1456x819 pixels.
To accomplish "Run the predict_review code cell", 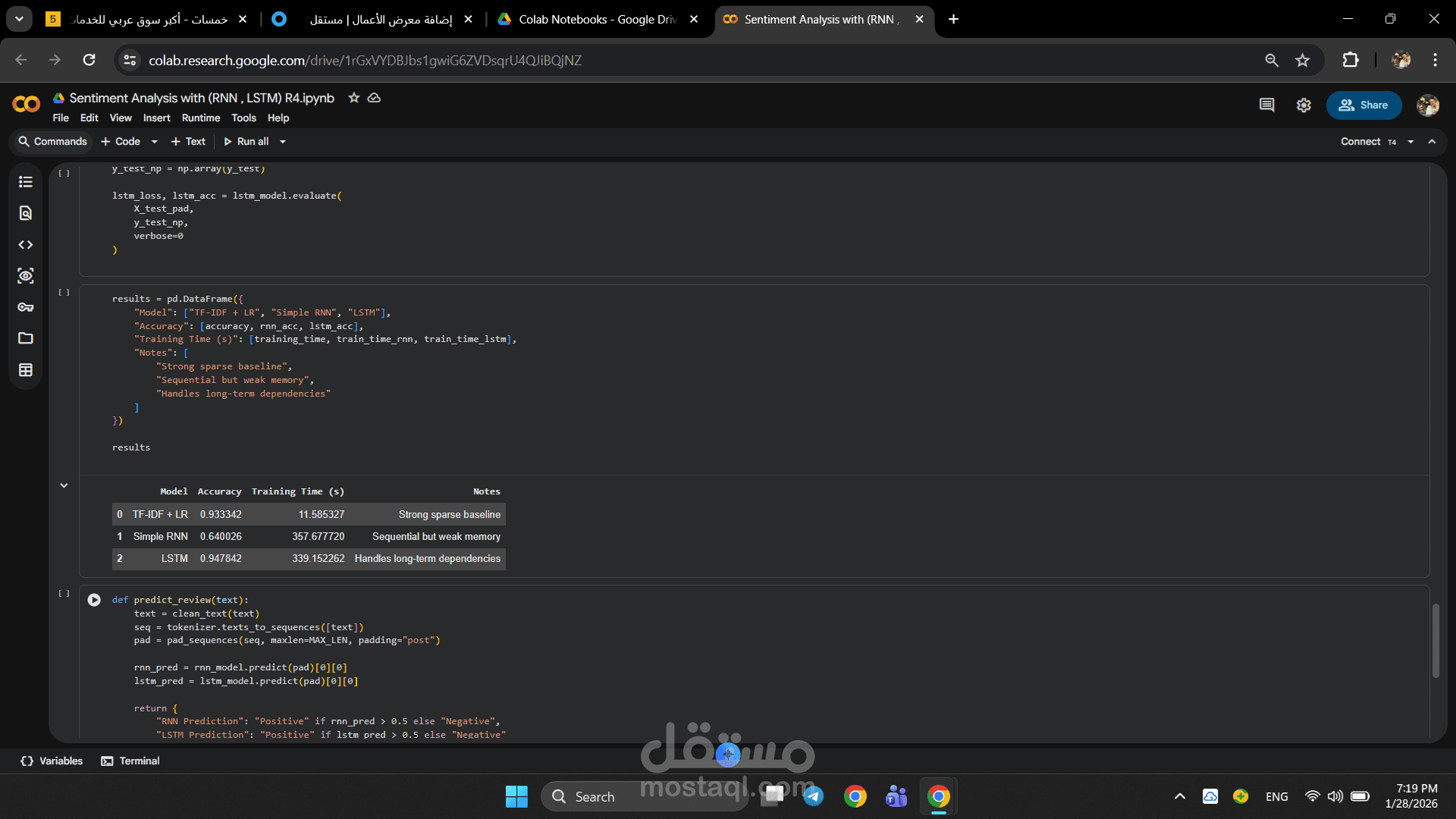I will (94, 600).
